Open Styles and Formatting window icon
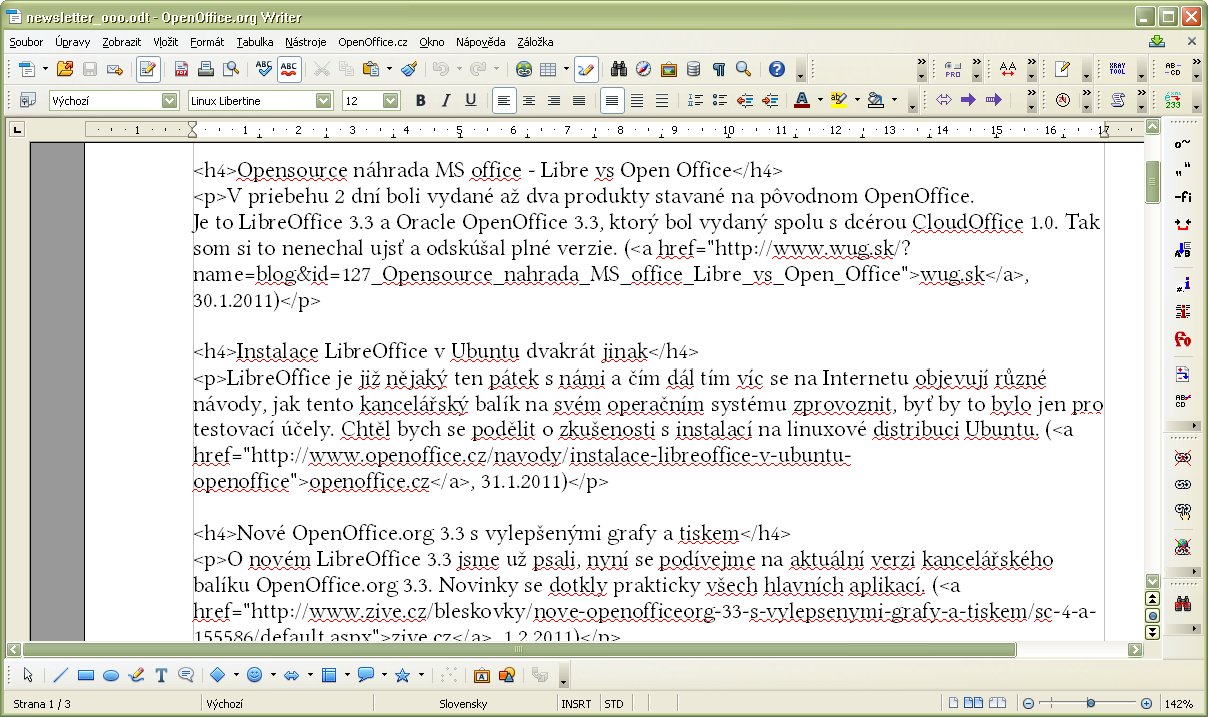Viewport: 1208px width, 717px height. coord(28,100)
